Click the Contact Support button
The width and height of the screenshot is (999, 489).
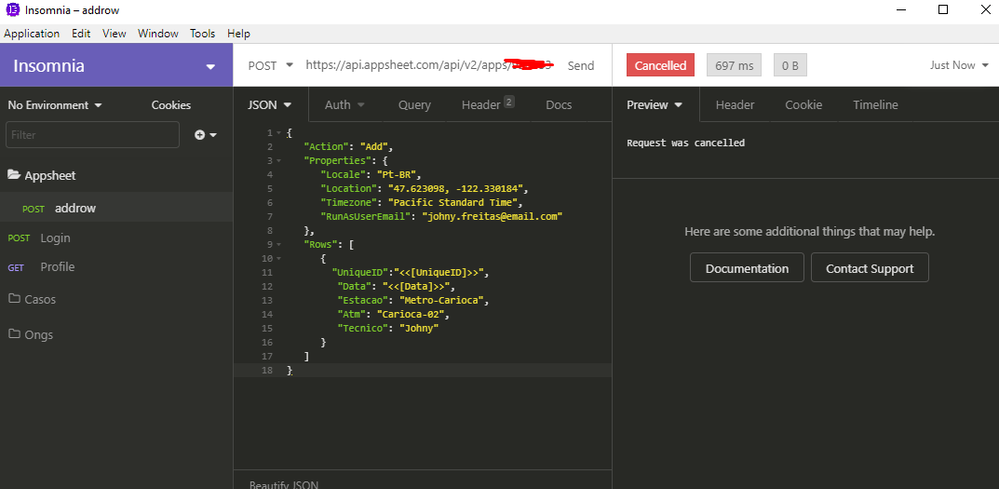870,268
